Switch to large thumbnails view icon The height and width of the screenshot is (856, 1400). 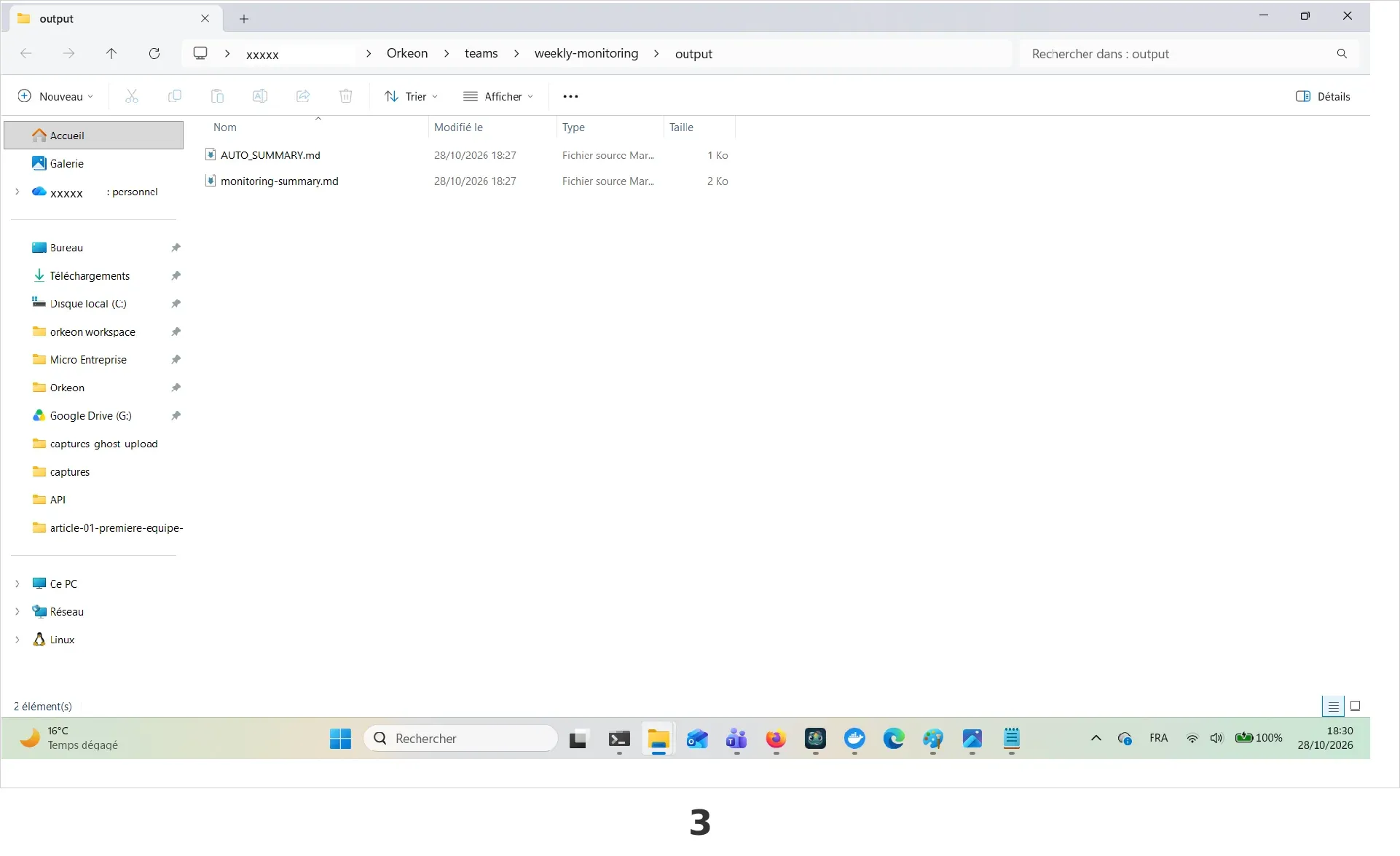point(1356,706)
